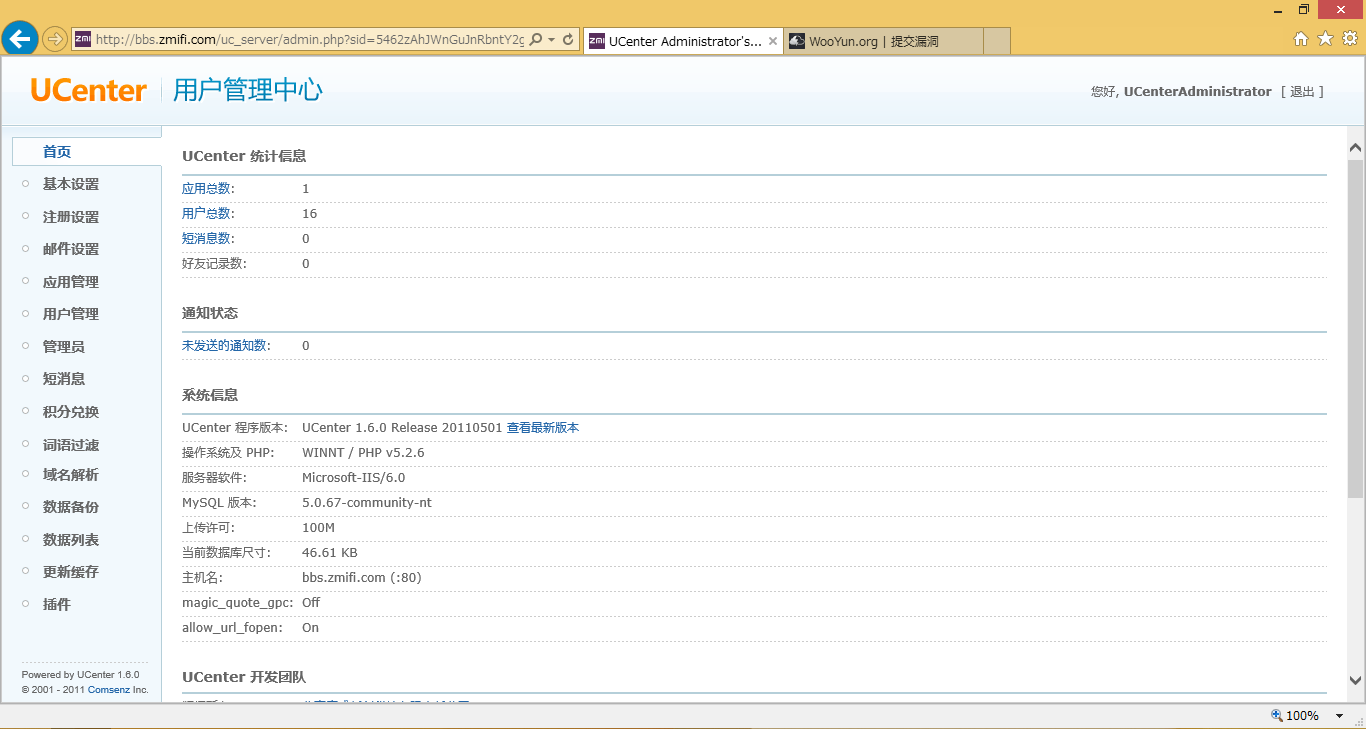Click the 通知状态 section heading
Screen dimensions: 1366x729
coord(210,313)
